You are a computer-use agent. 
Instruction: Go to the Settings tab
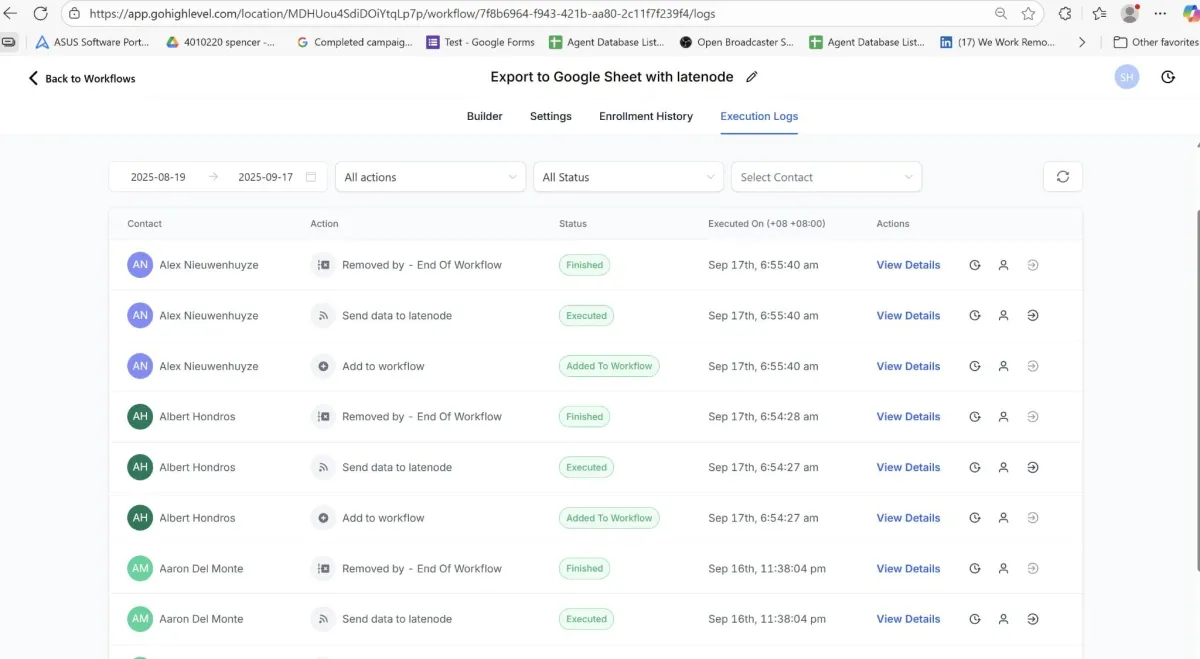coord(551,116)
